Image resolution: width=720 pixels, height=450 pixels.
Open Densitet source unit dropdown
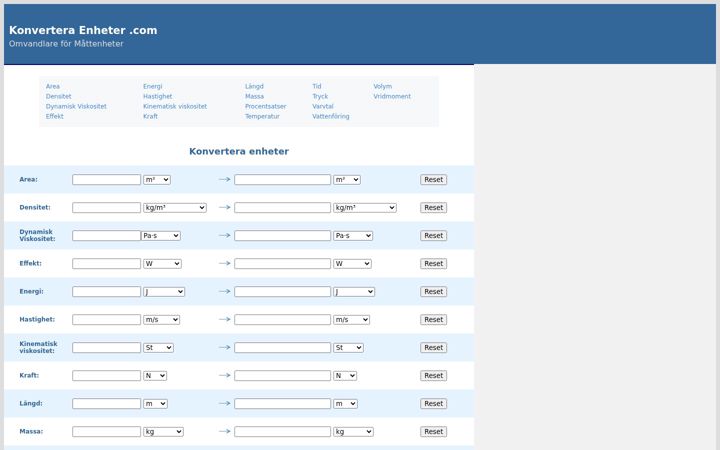click(175, 208)
